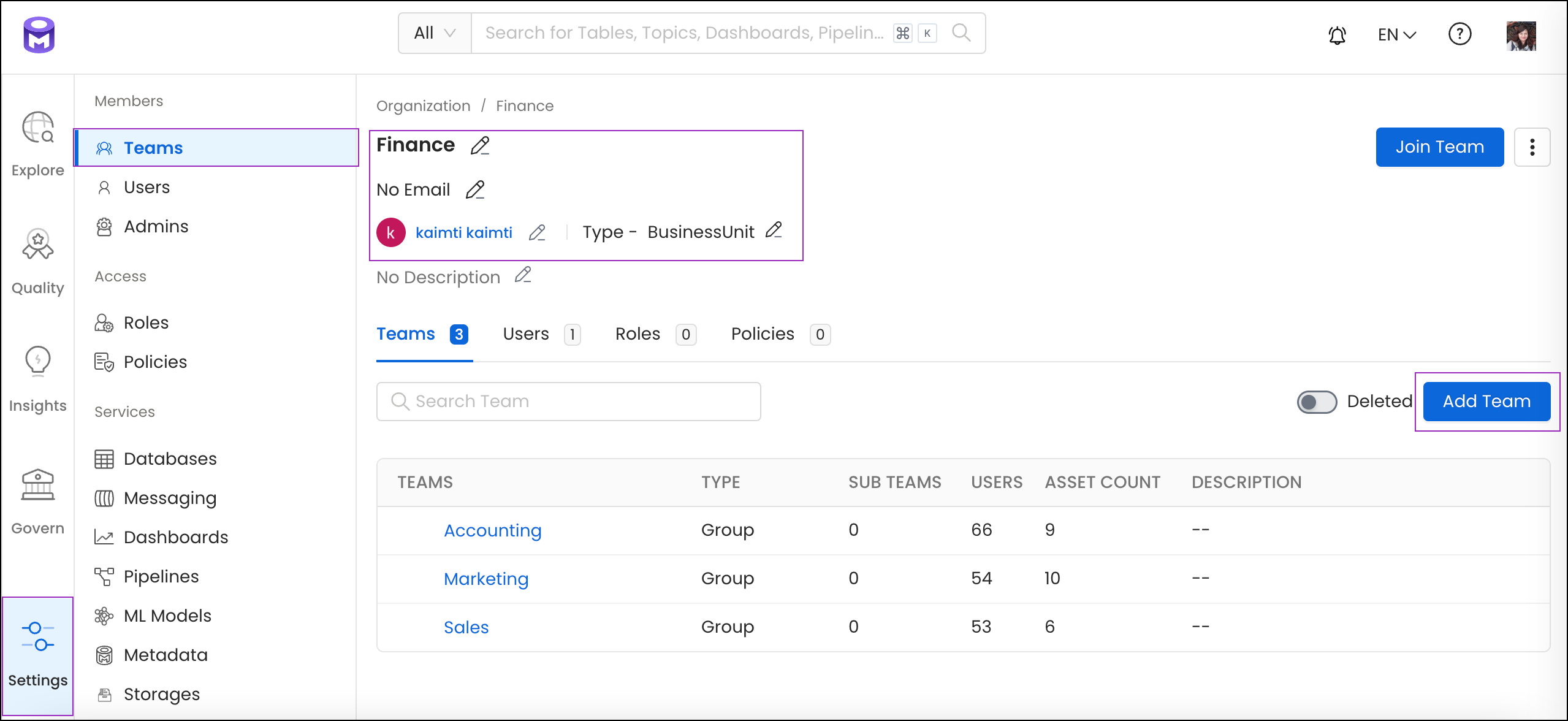Image resolution: width=1568 pixels, height=721 pixels.
Task: Open ML Models under Services
Action: 216,616
